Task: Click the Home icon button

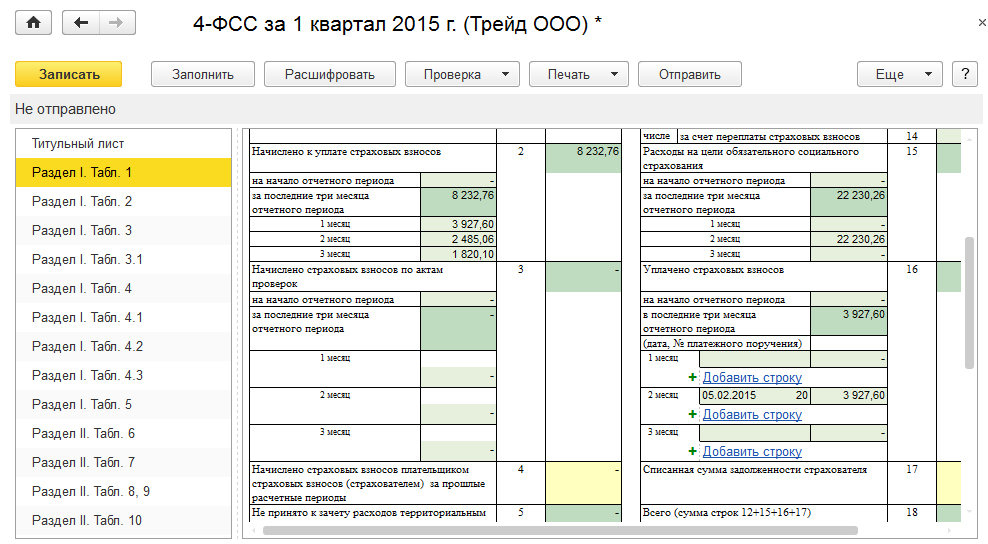Action: [33, 23]
